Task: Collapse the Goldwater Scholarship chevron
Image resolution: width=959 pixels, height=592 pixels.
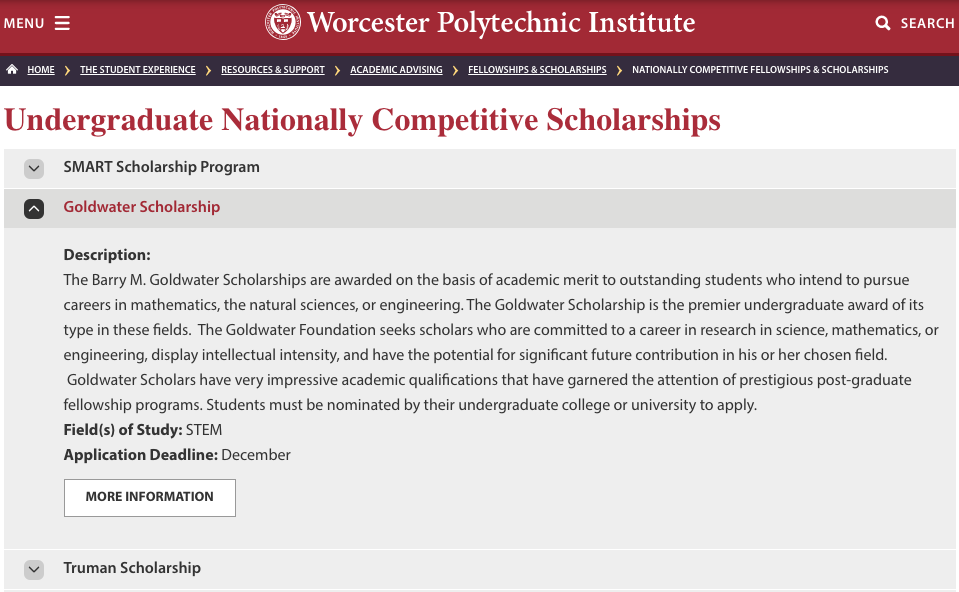Action: (34, 208)
